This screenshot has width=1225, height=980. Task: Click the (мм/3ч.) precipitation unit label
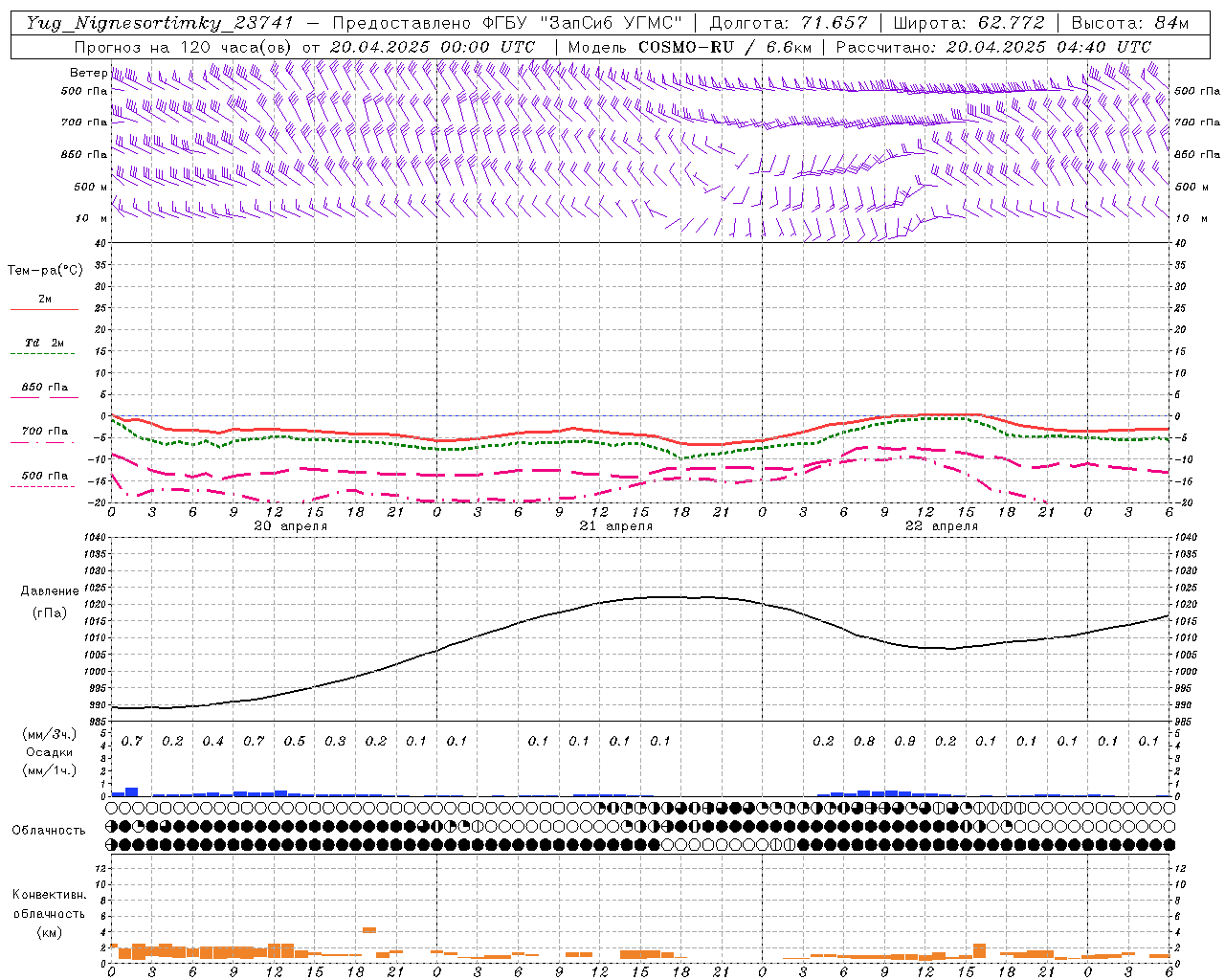(48, 734)
